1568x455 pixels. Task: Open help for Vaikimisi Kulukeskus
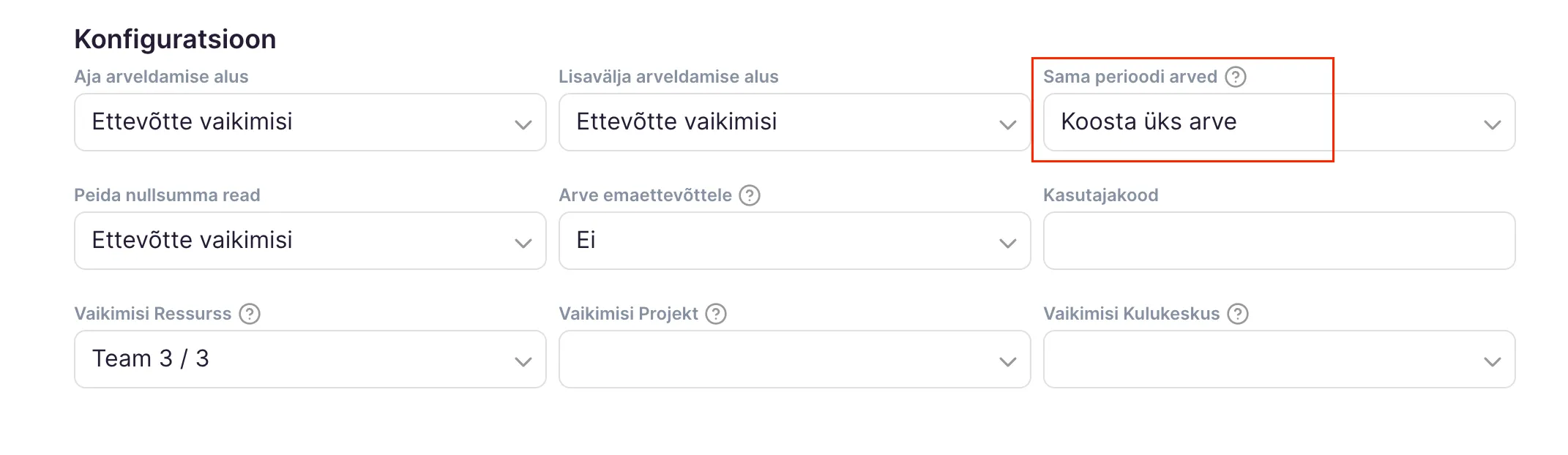click(1238, 314)
